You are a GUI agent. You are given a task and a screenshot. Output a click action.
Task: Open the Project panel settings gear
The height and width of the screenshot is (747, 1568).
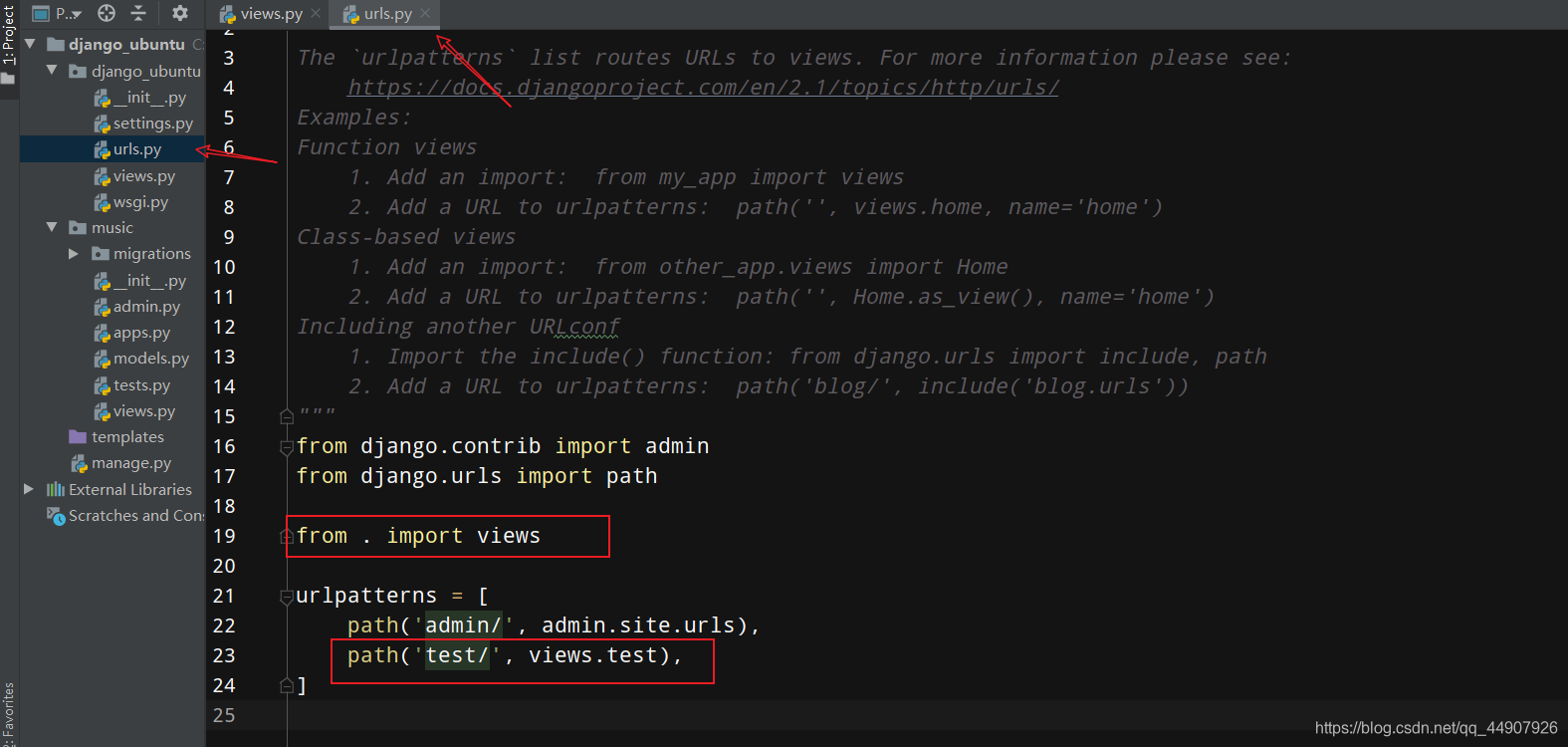180,13
